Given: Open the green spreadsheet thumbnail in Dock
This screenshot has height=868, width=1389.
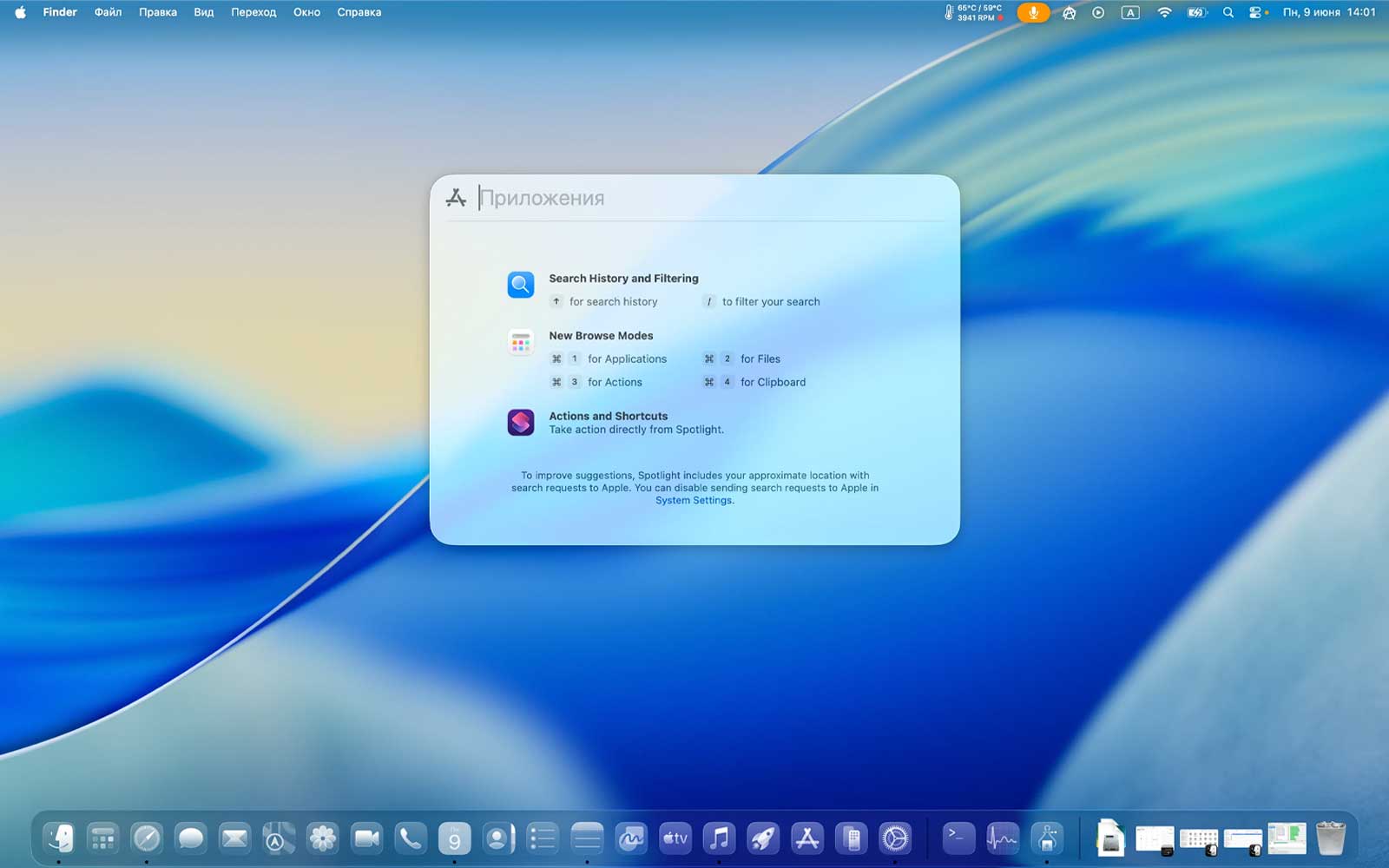Looking at the screenshot, I should (x=1287, y=838).
